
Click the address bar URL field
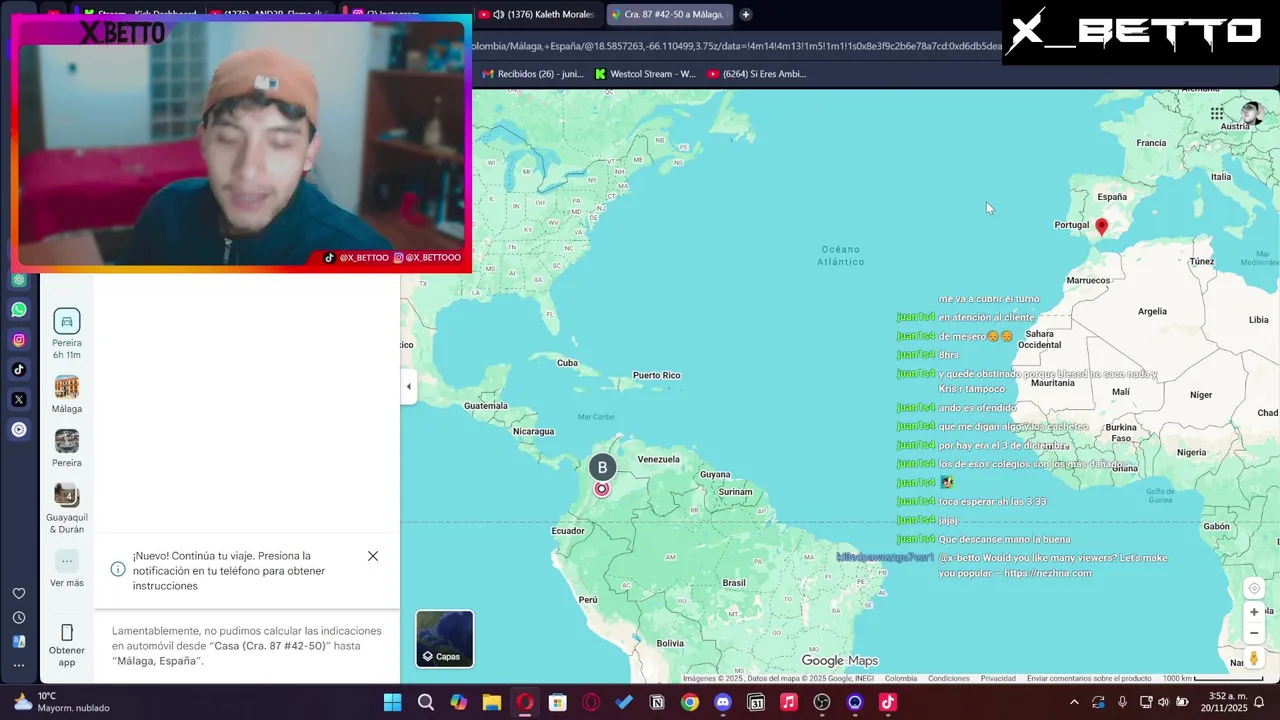pyautogui.click(x=735, y=46)
